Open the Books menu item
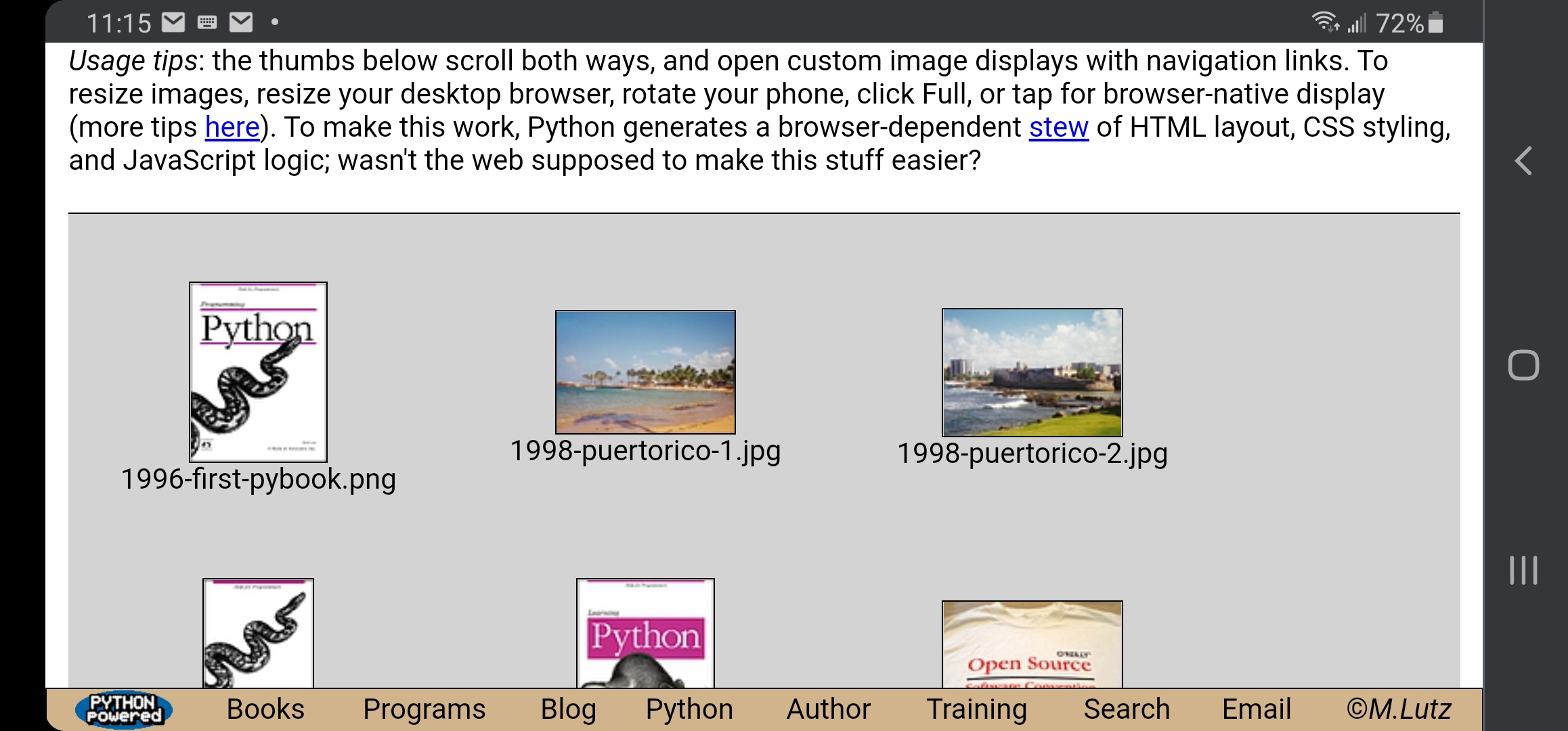 265,709
